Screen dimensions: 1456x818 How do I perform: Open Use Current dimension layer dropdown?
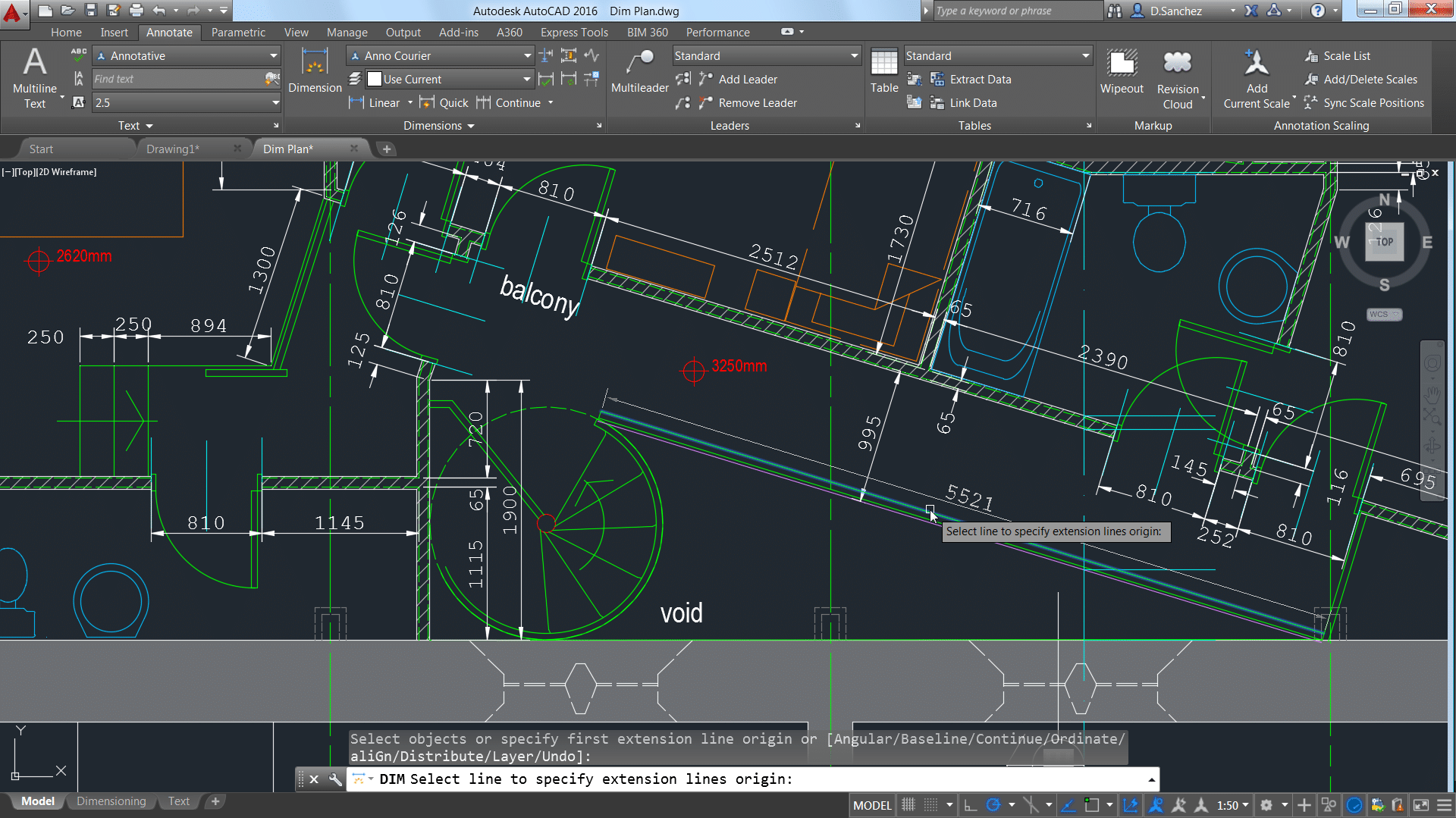click(x=449, y=79)
